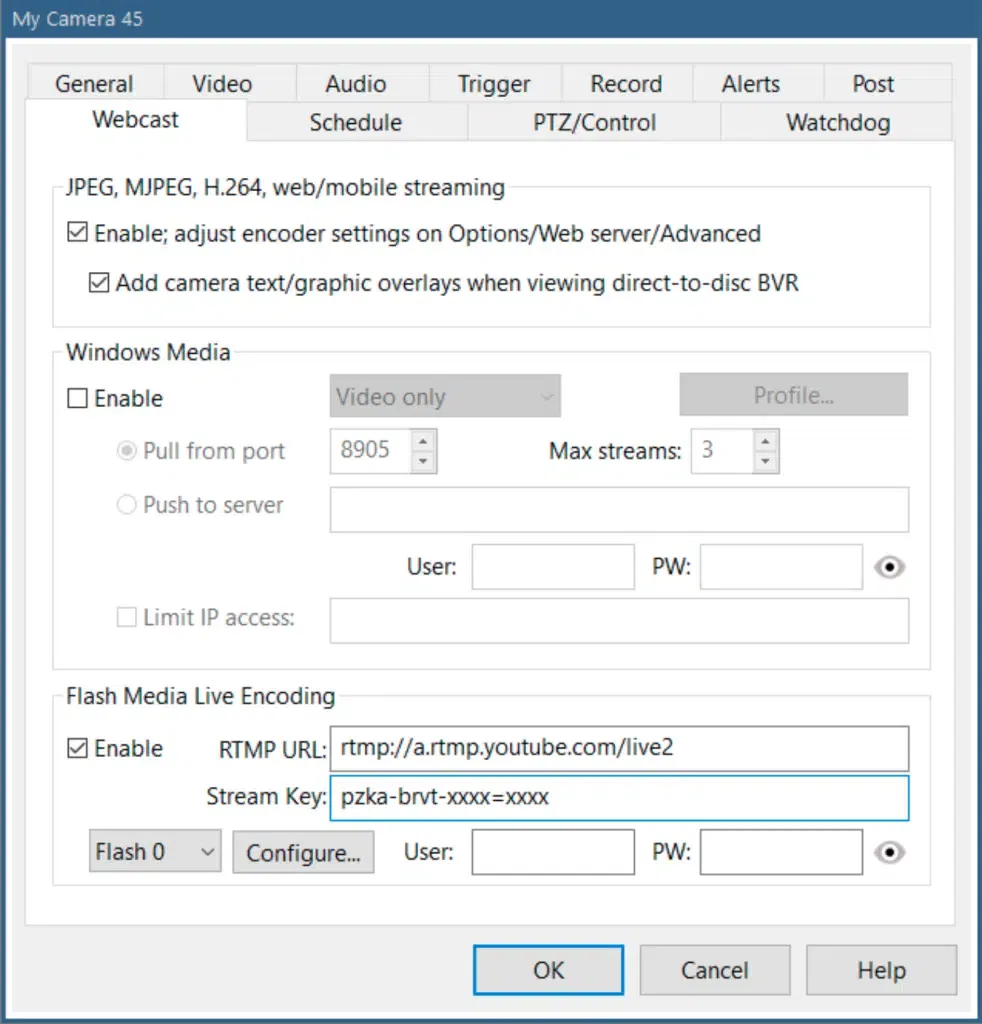Cancel the camera settings dialog
The image size is (982, 1024).
[x=714, y=970]
